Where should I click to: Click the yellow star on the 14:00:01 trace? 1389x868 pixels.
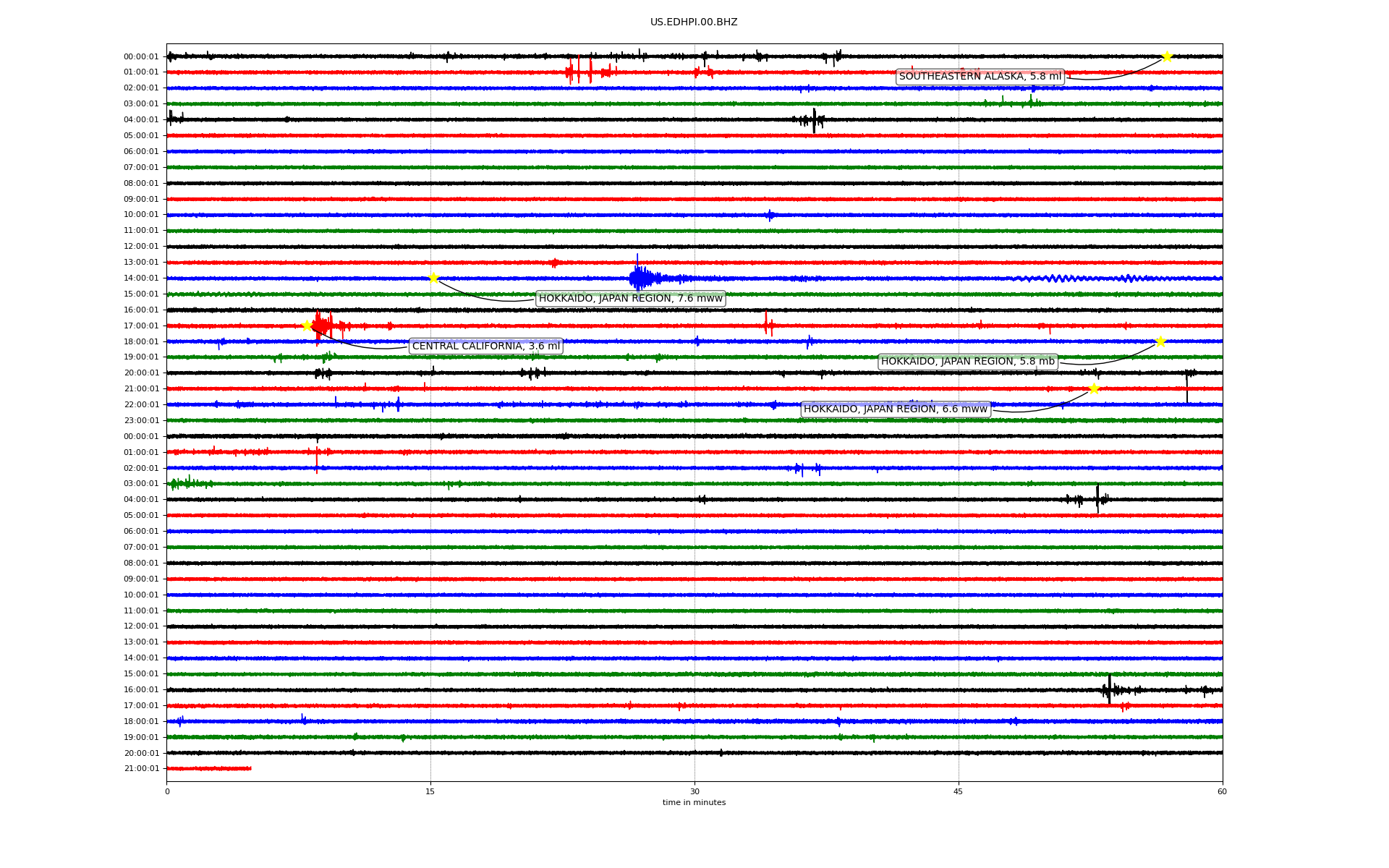click(x=433, y=278)
